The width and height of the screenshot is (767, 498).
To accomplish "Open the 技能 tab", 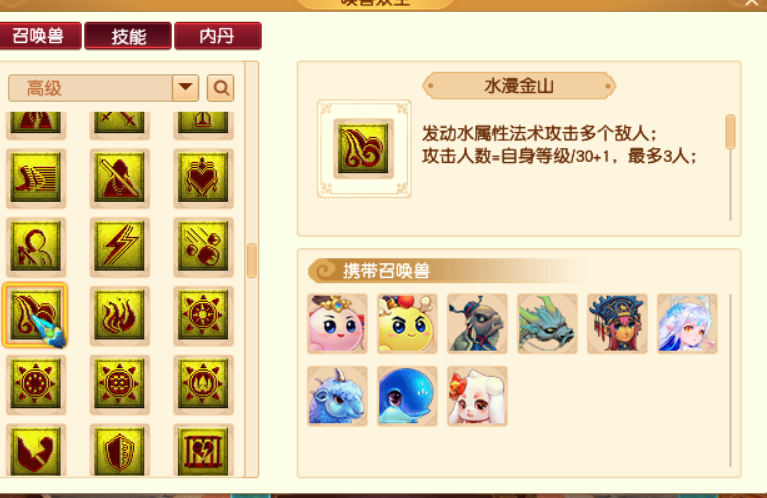I will click(128, 36).
